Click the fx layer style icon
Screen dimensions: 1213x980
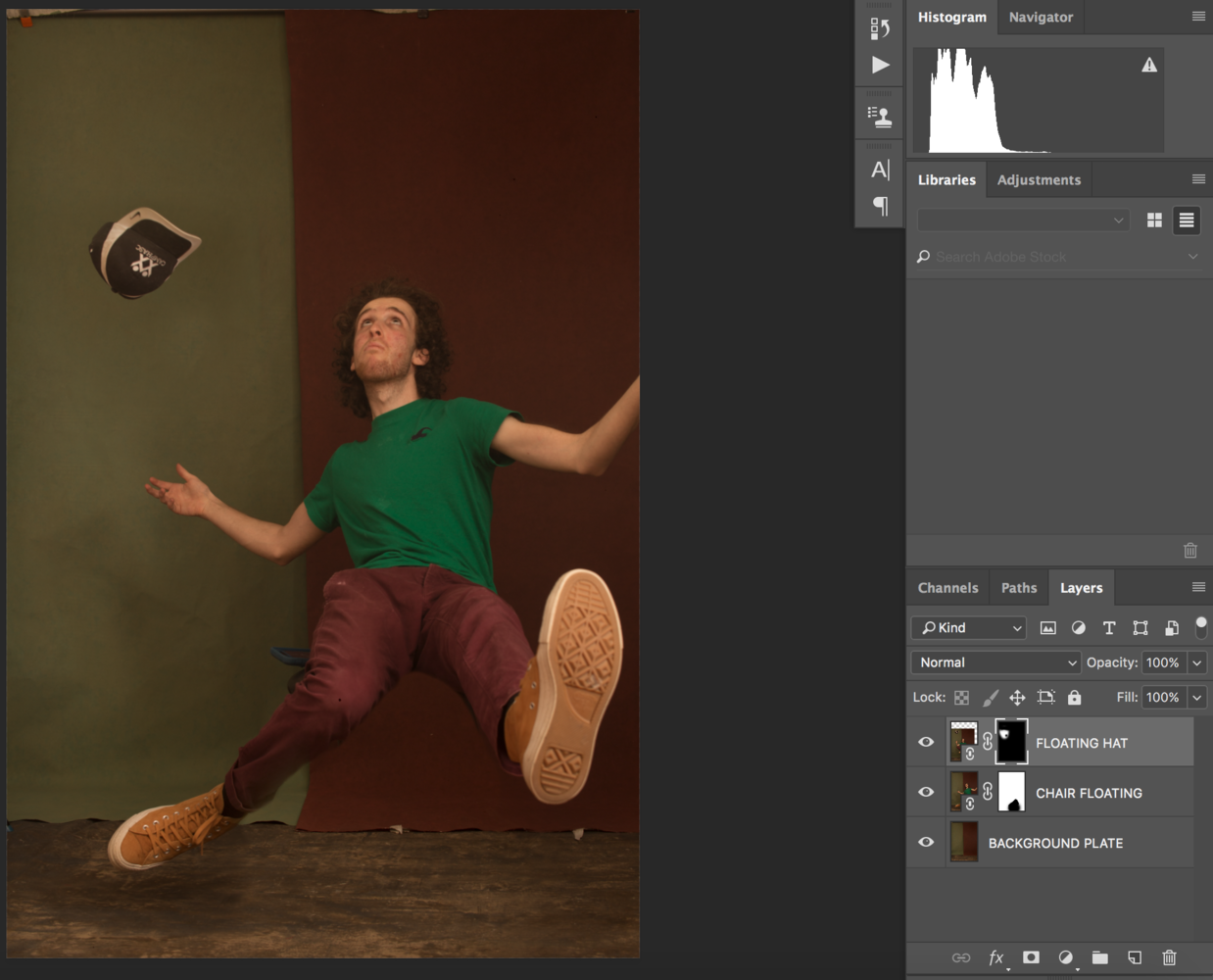(995, 957)
